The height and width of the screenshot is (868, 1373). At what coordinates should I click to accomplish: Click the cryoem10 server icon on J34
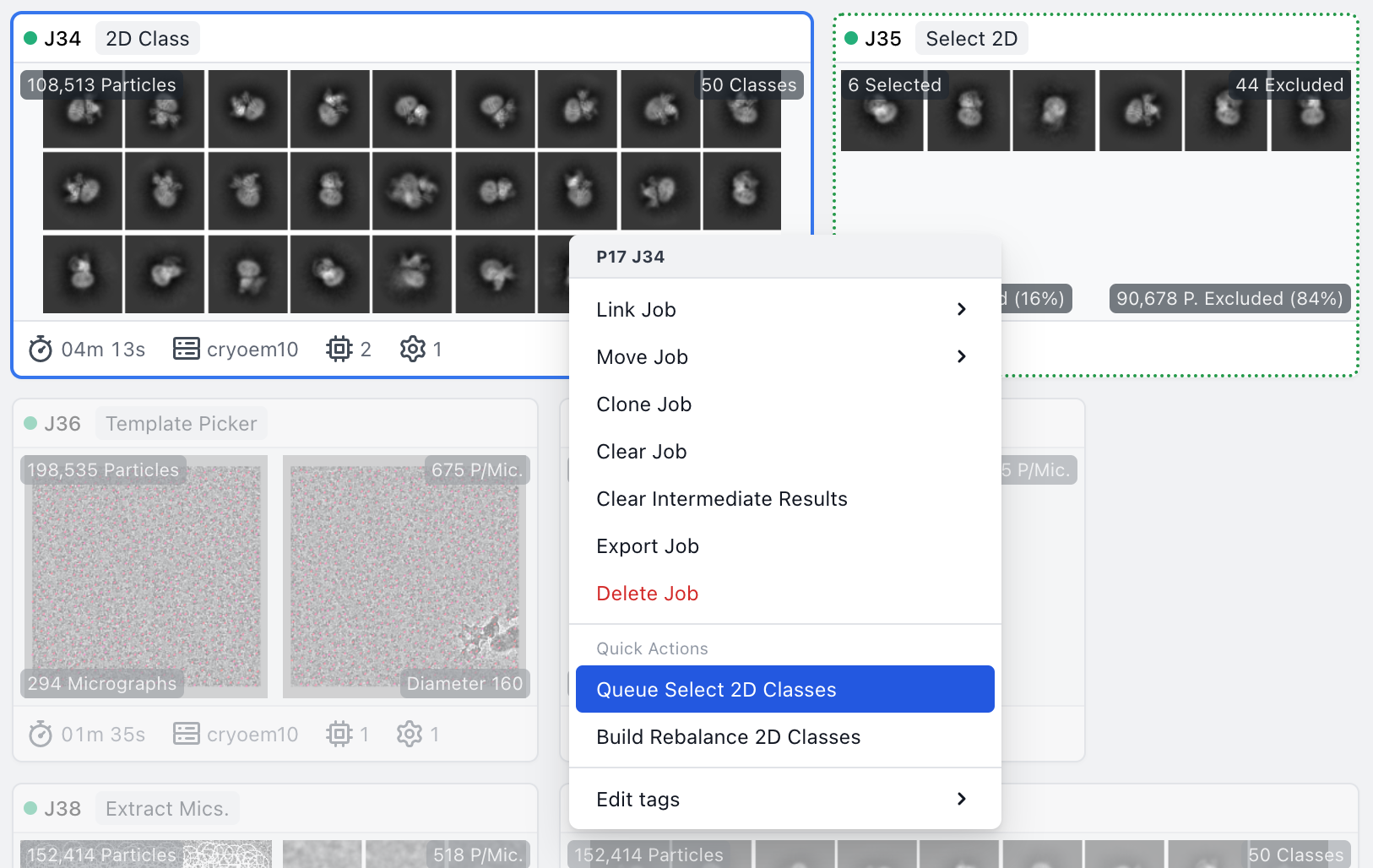pyautogui.click(x=186, y=349)
